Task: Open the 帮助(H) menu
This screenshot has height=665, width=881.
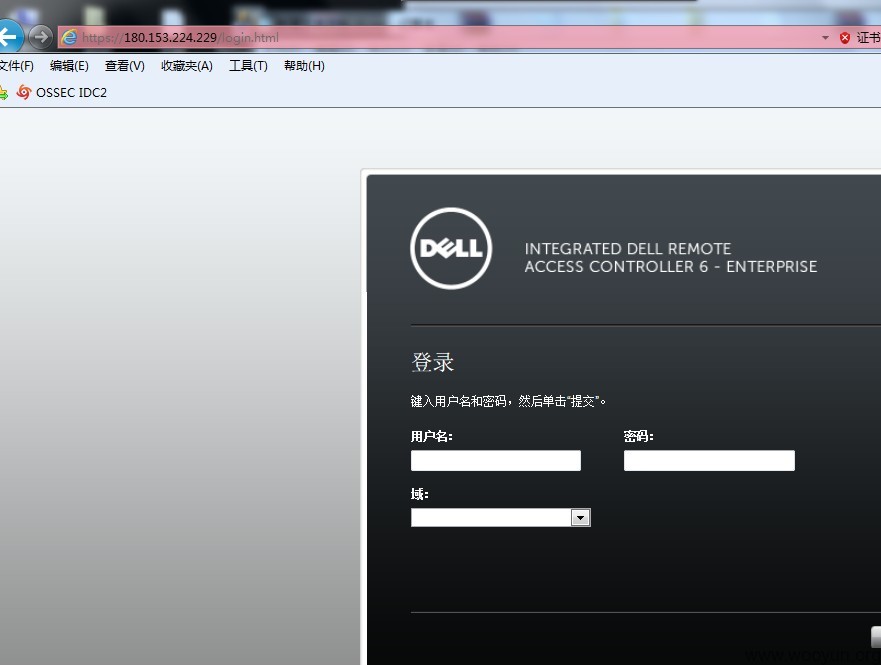Action: pos(304,66)
